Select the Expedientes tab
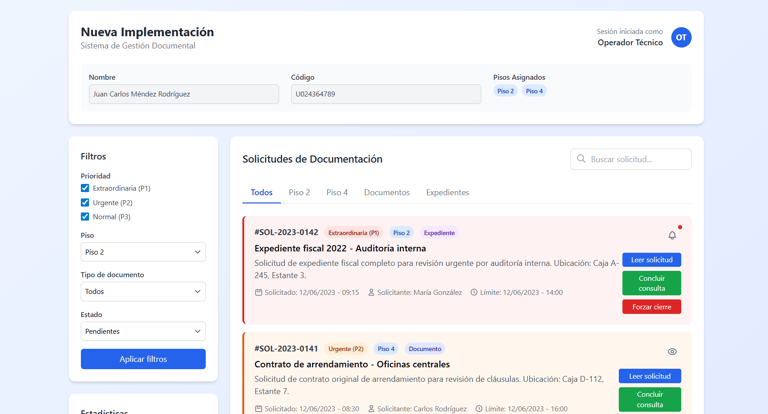768x414 pixels. click(x=448, y=193)
